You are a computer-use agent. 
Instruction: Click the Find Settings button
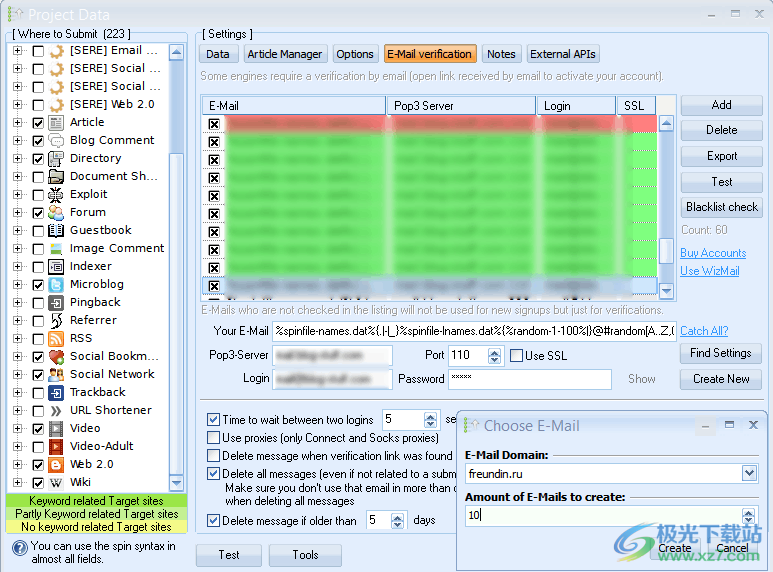pos(721,353)
